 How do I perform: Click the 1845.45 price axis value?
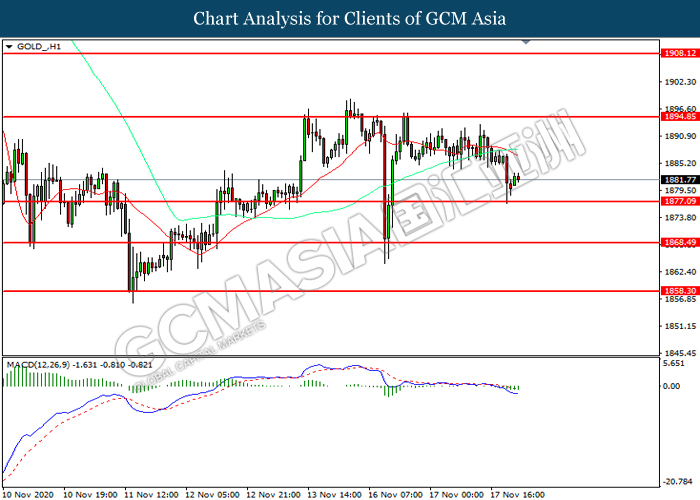pos(680,353)
